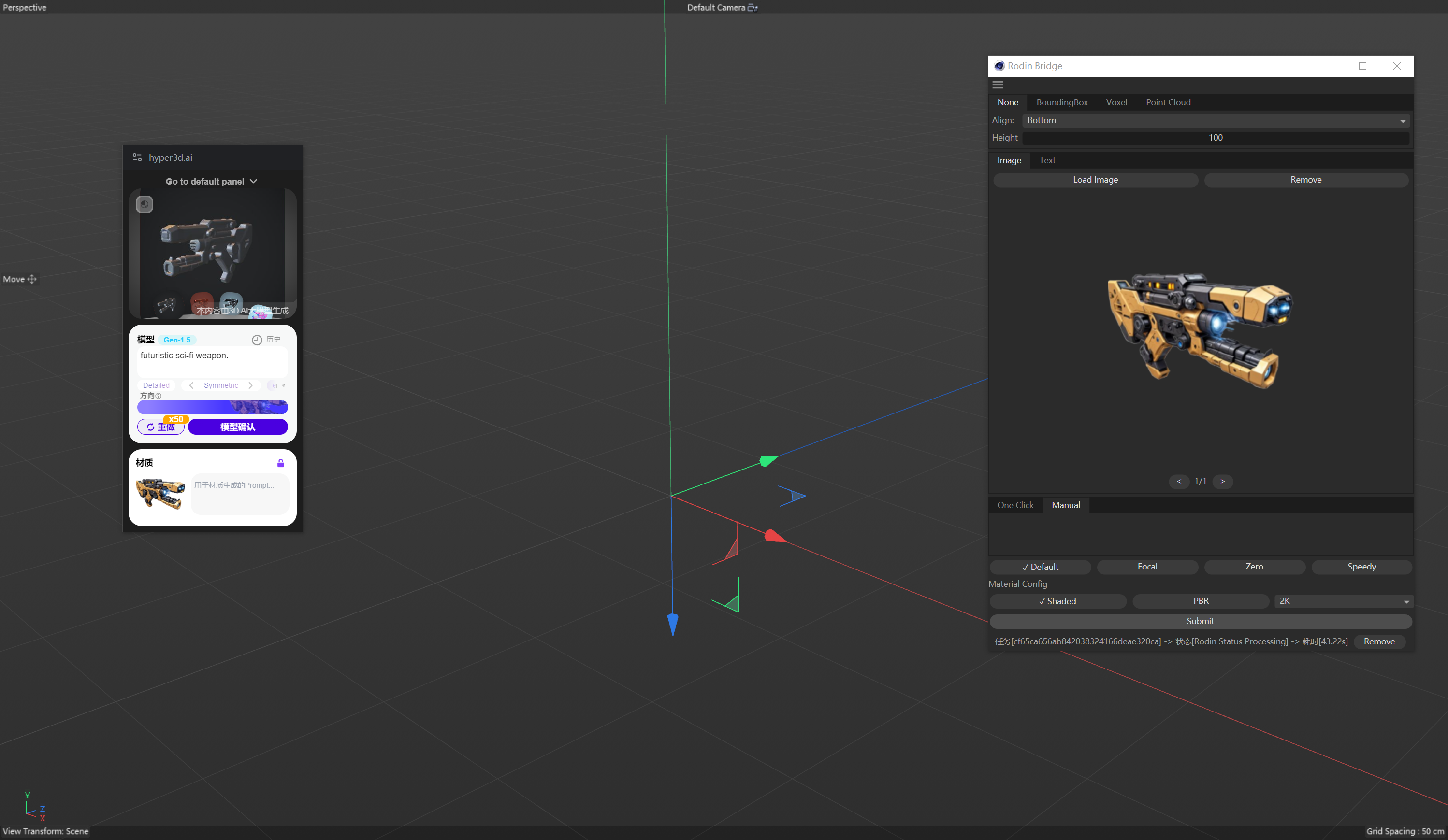The width and height of the screenshot is (1448, 840).
Task: Switch to the Text tab
Action: coord(1047,161)
